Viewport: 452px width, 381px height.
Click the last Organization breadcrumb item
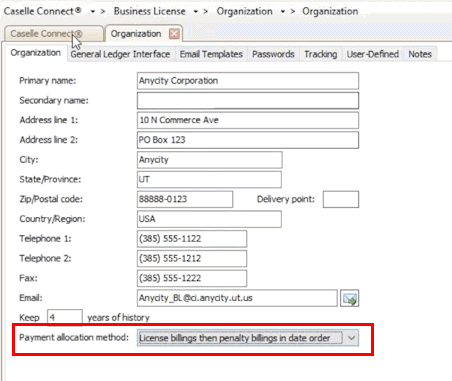pos(330,11)
